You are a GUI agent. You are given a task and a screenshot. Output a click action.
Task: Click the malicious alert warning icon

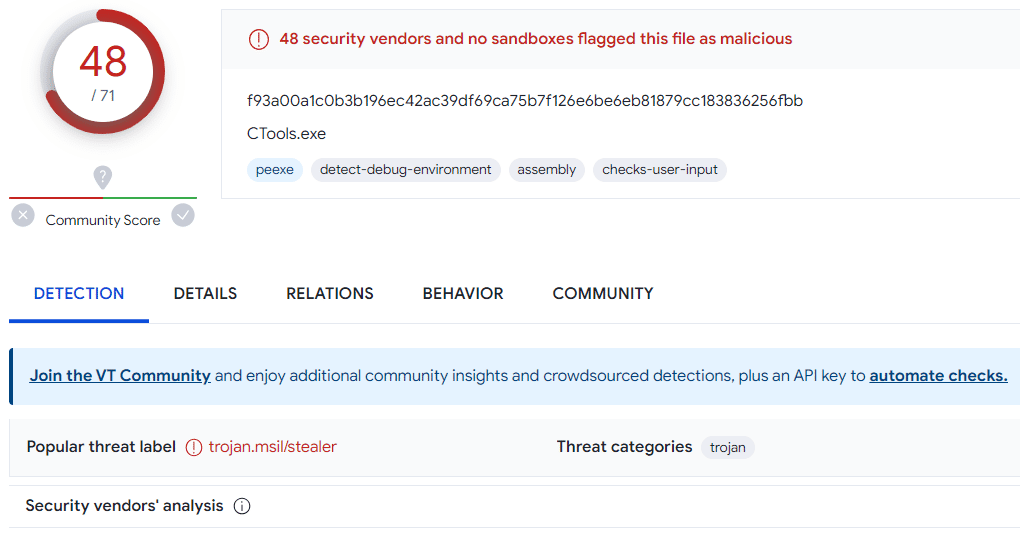tap(259, 40)
